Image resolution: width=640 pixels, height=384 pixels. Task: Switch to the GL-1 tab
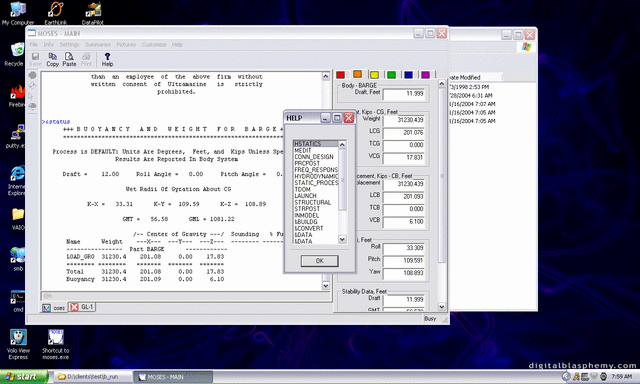click(x=82, y=307)
